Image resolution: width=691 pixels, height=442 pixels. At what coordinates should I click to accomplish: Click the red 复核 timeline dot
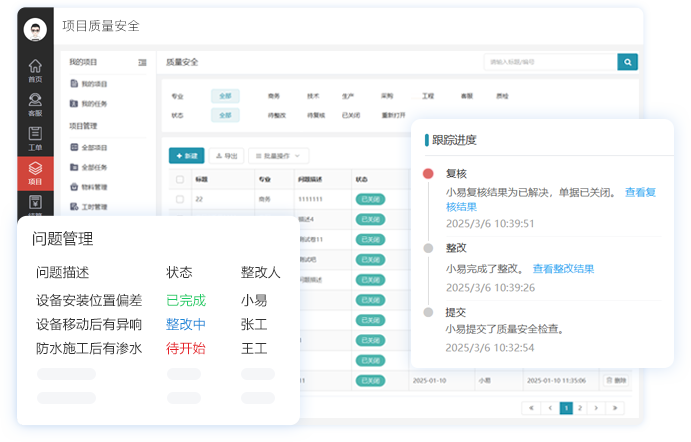[x=428, y=174]
